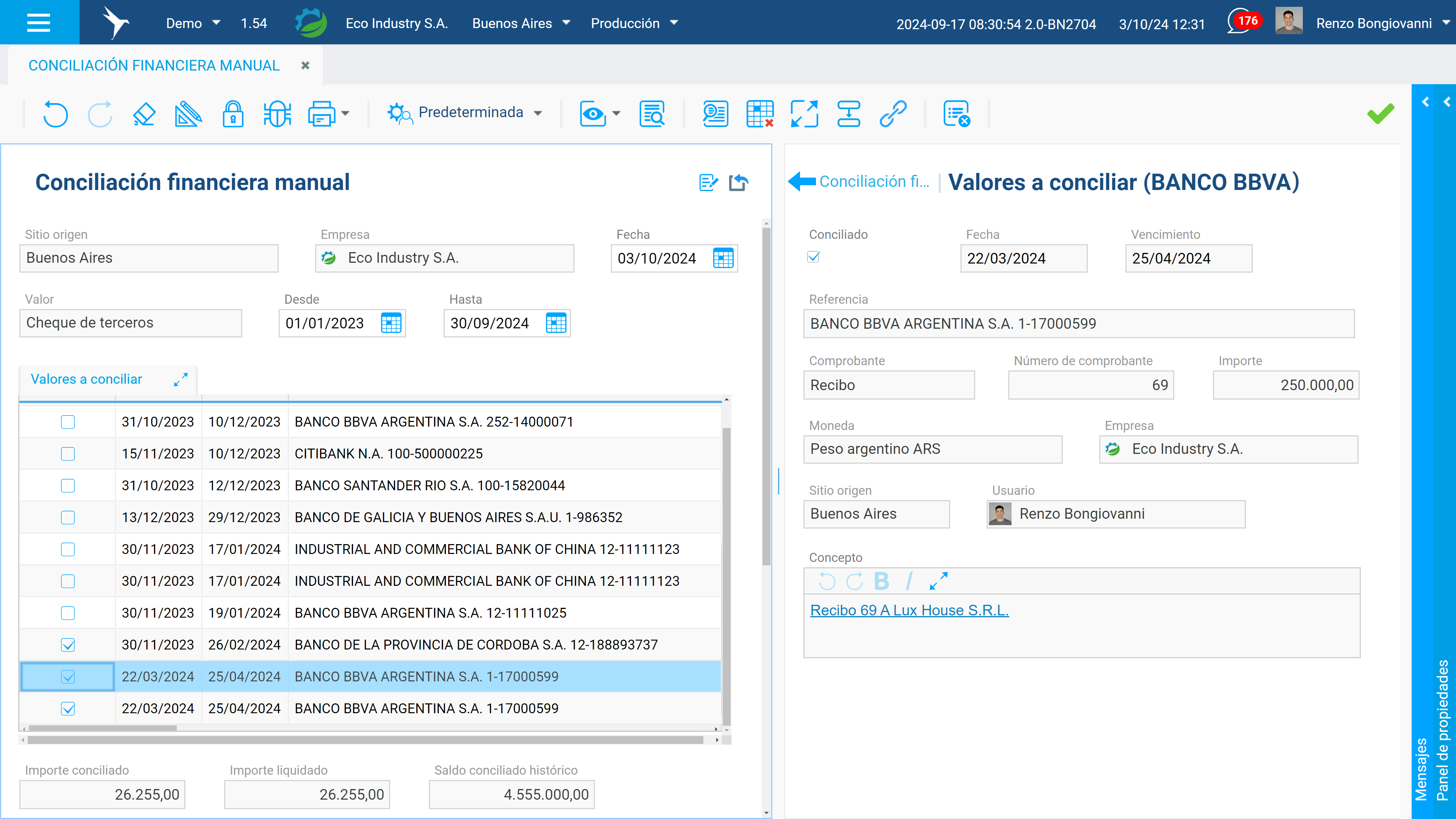Click the redo icon in toolbar
The image size is (1456, 819).
point(100,114)
